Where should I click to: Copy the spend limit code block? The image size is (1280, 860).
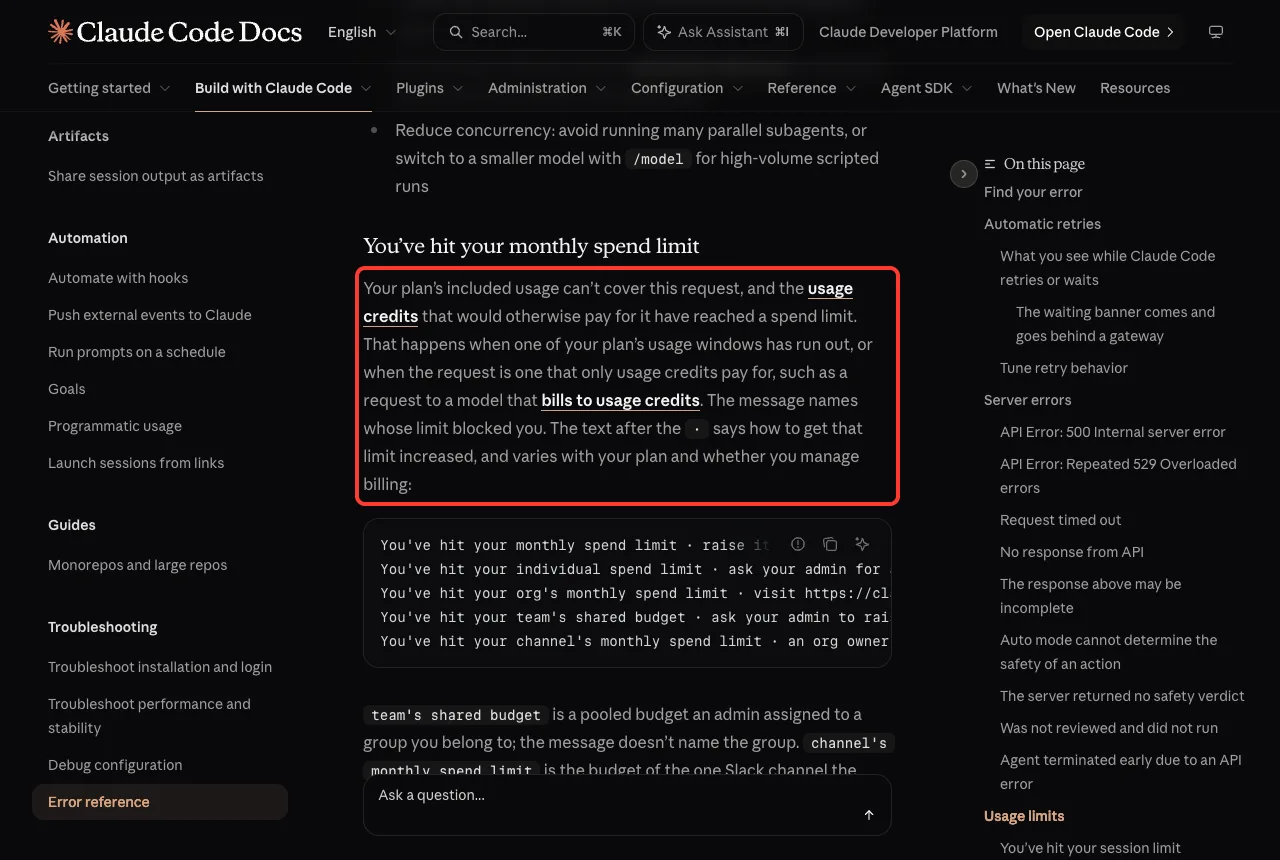coord(830,544)
